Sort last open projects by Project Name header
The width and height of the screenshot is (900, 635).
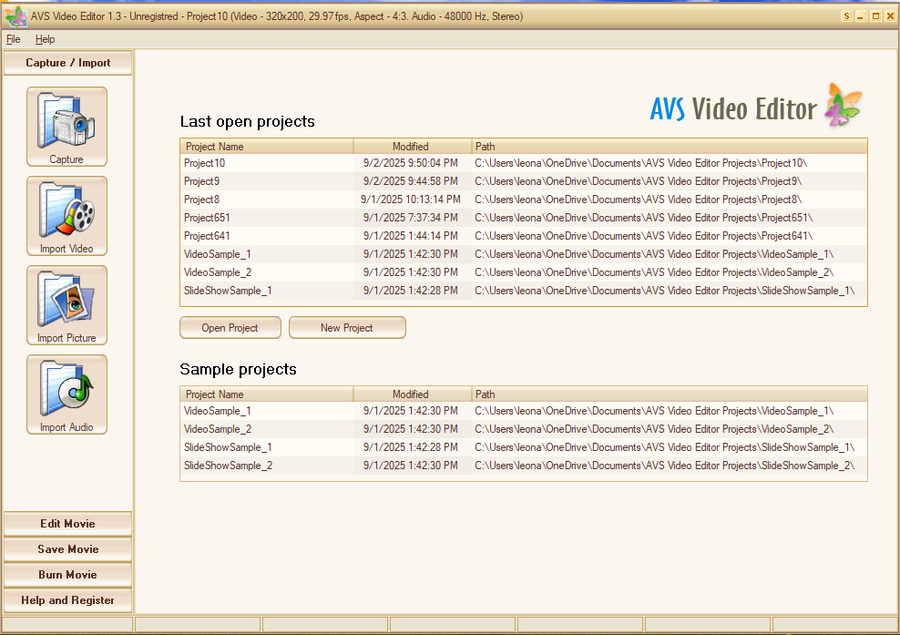click(267, 146)
